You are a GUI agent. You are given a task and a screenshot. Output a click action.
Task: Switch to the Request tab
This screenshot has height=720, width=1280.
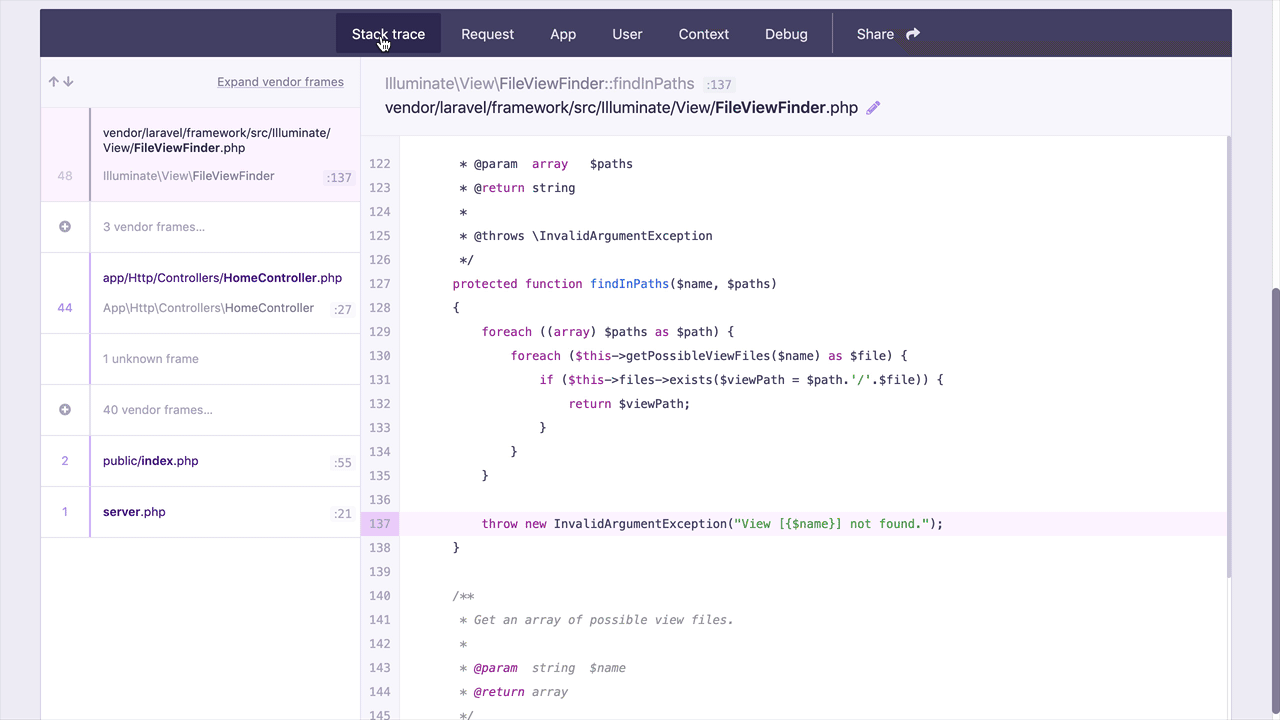click(x=487, y=33)
